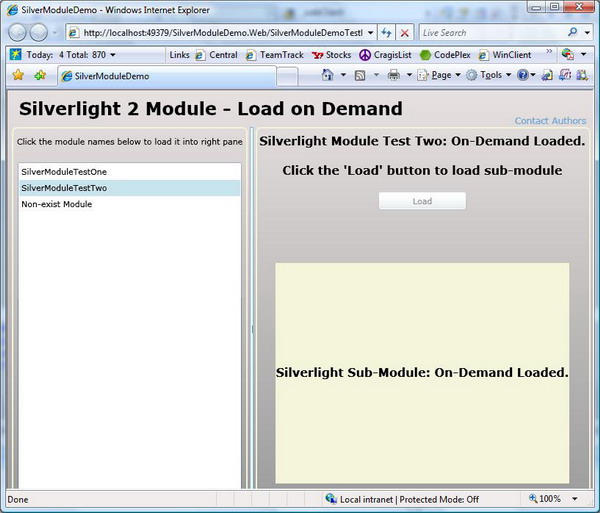This screenshot has width=600, height=513.
Task: Expand the address bar history dropdown
Action: (370, 33)
